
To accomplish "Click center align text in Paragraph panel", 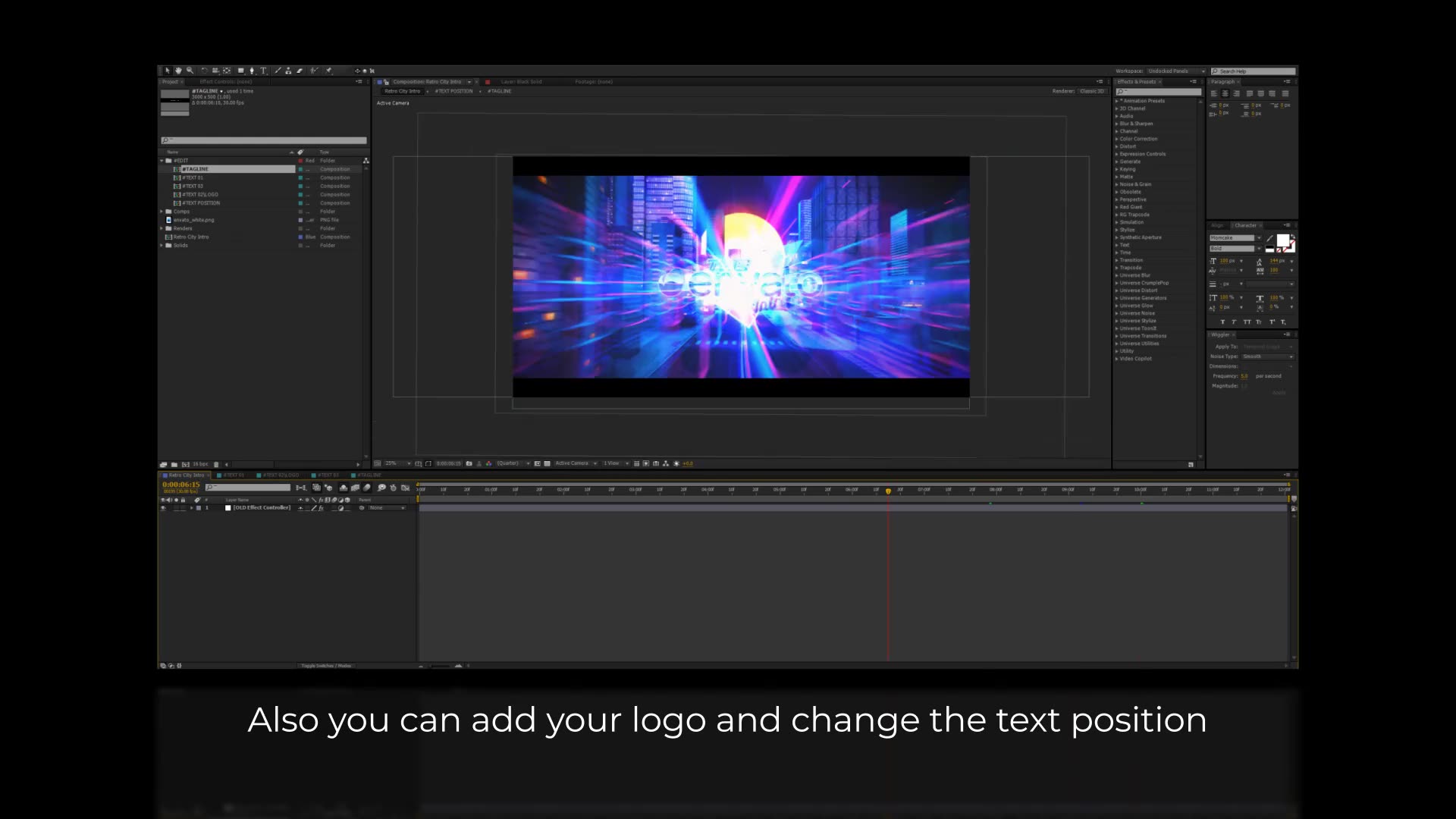I will pos(1225,93).
